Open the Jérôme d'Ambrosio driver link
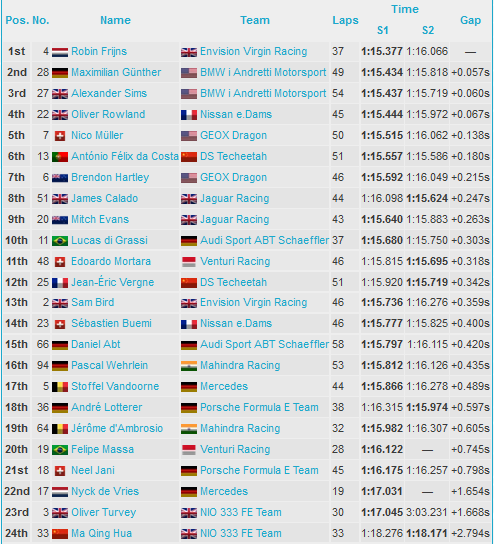This screenshot has height=544, width=494. 117,428
